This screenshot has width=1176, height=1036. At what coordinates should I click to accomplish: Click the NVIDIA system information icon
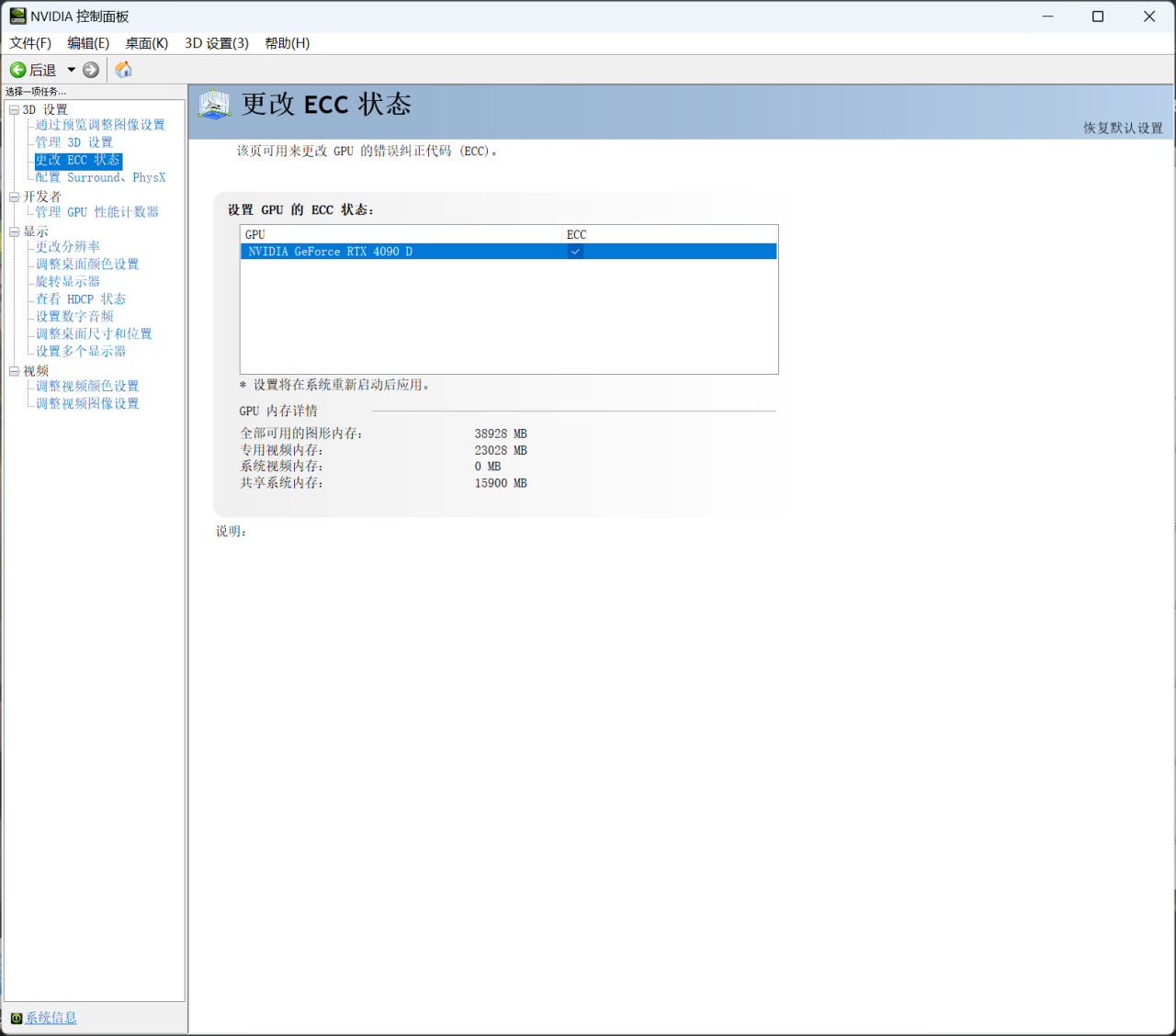click(16, 1019)
